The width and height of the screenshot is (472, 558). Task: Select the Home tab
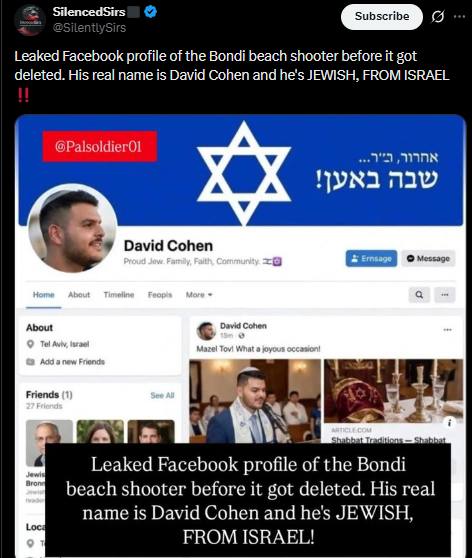43,295
